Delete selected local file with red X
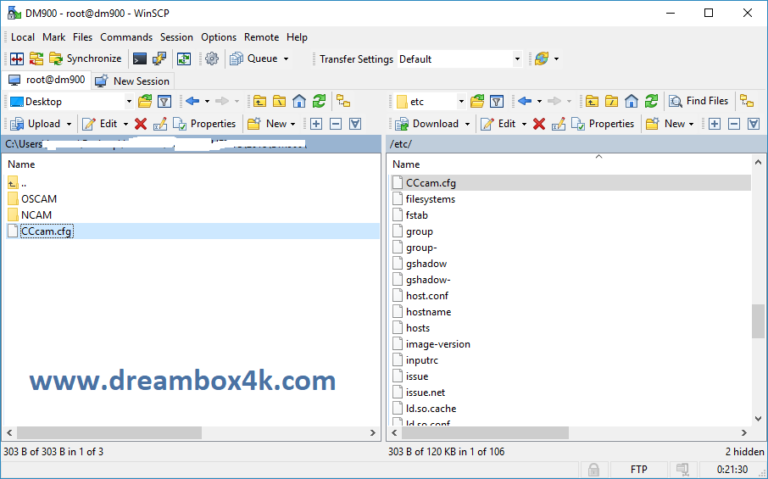Viewport: 768px width, 479px height. click(141, 124)
